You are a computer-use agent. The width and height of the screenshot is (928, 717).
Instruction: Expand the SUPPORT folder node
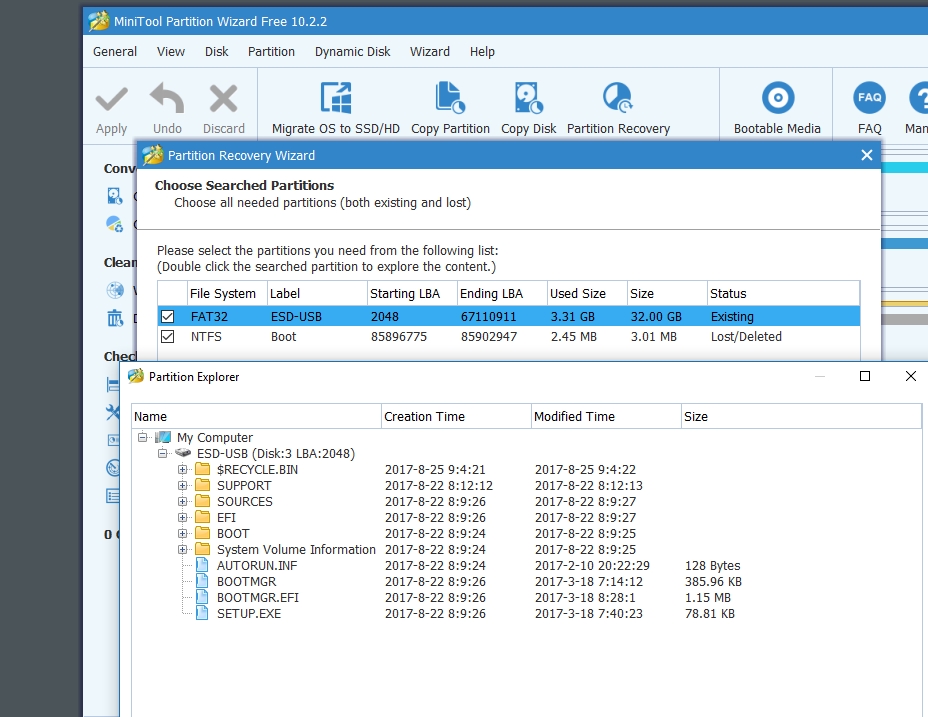click(x=182, y=485)
